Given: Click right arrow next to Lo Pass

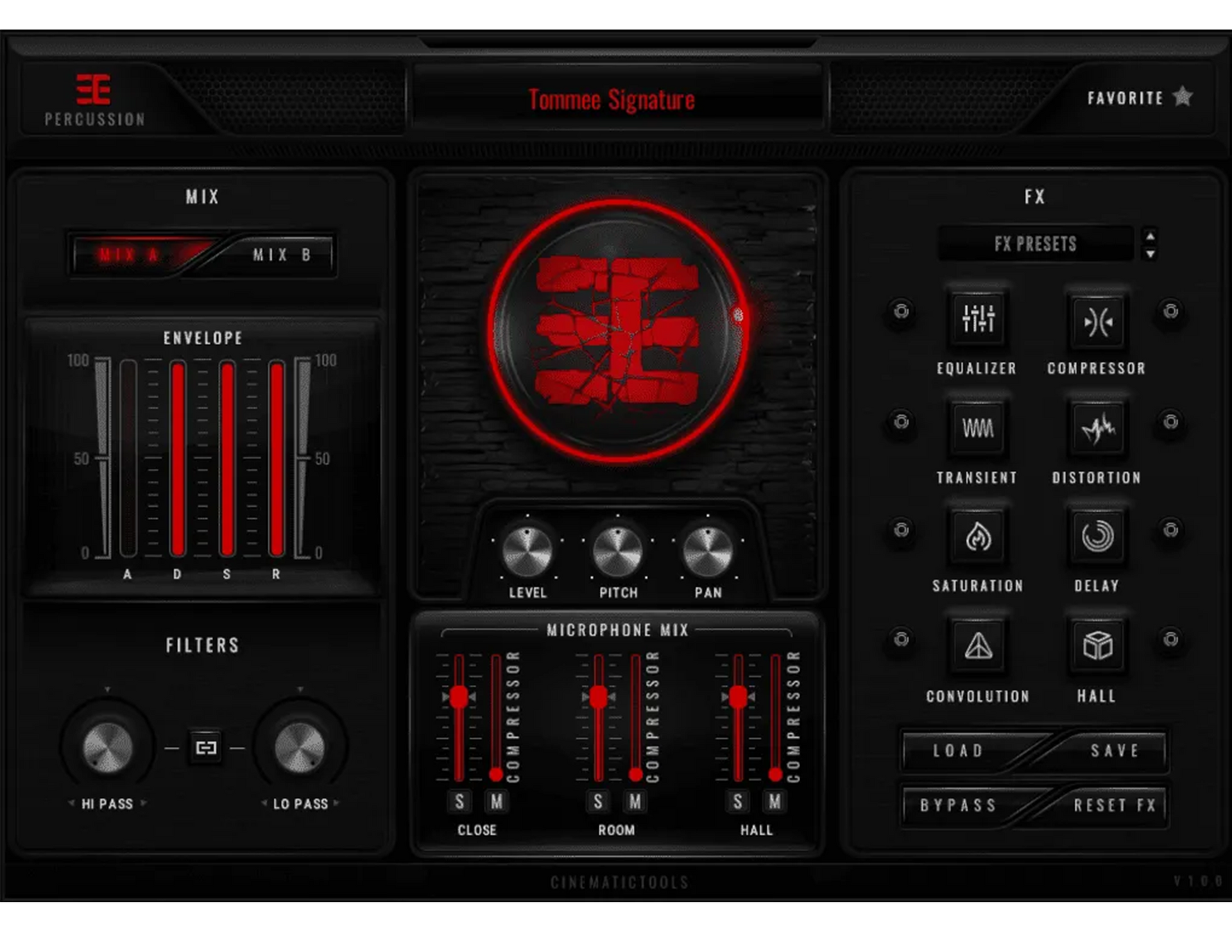Looking at the screenshot, I should 337,803.
